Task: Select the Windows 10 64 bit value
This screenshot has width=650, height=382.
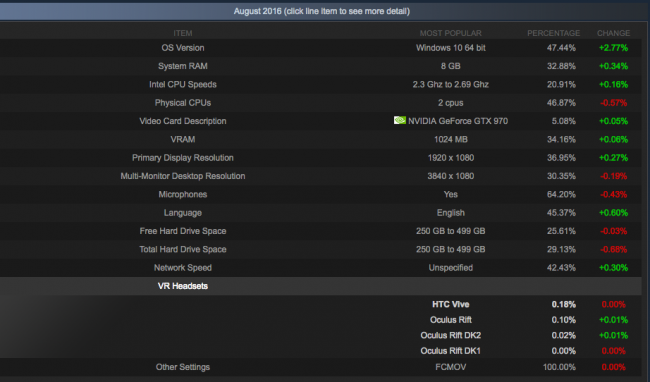Action: (x=451, y=48)
